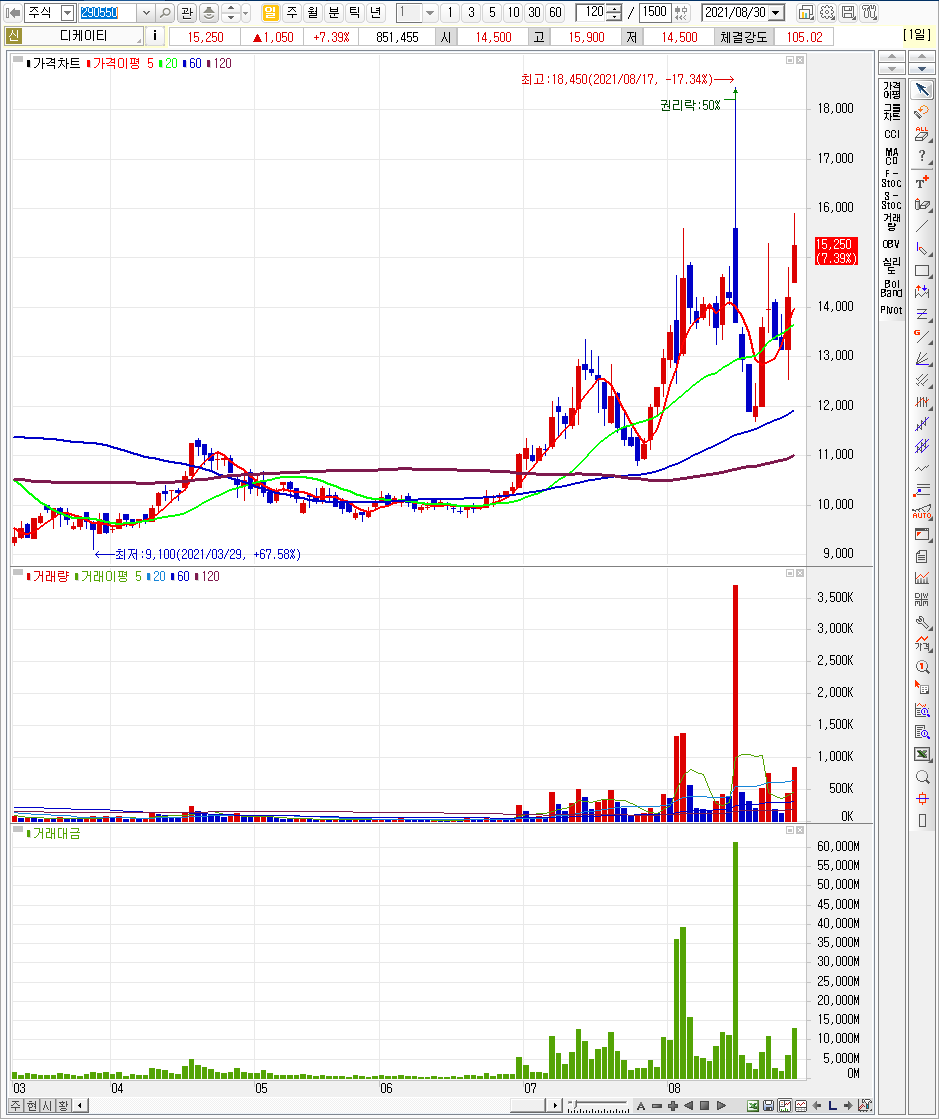The image size is (939, 1119).
Task: Click the erase ALL drawings icon
Action: pyautogui.click(x=923, y=133)
